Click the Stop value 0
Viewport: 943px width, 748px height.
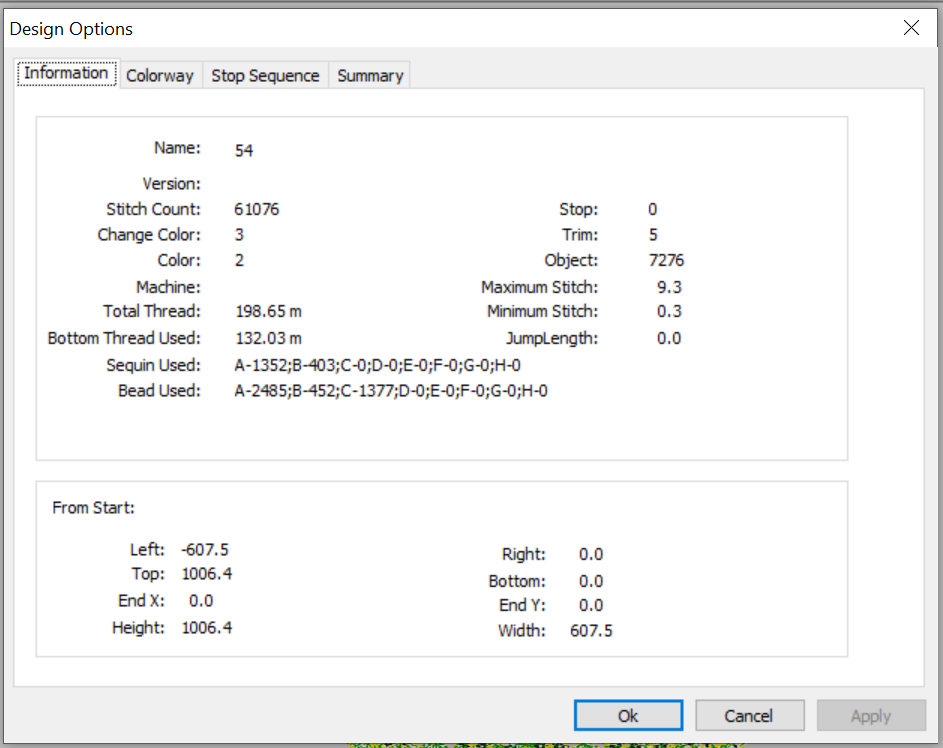[x=653, y=209]
